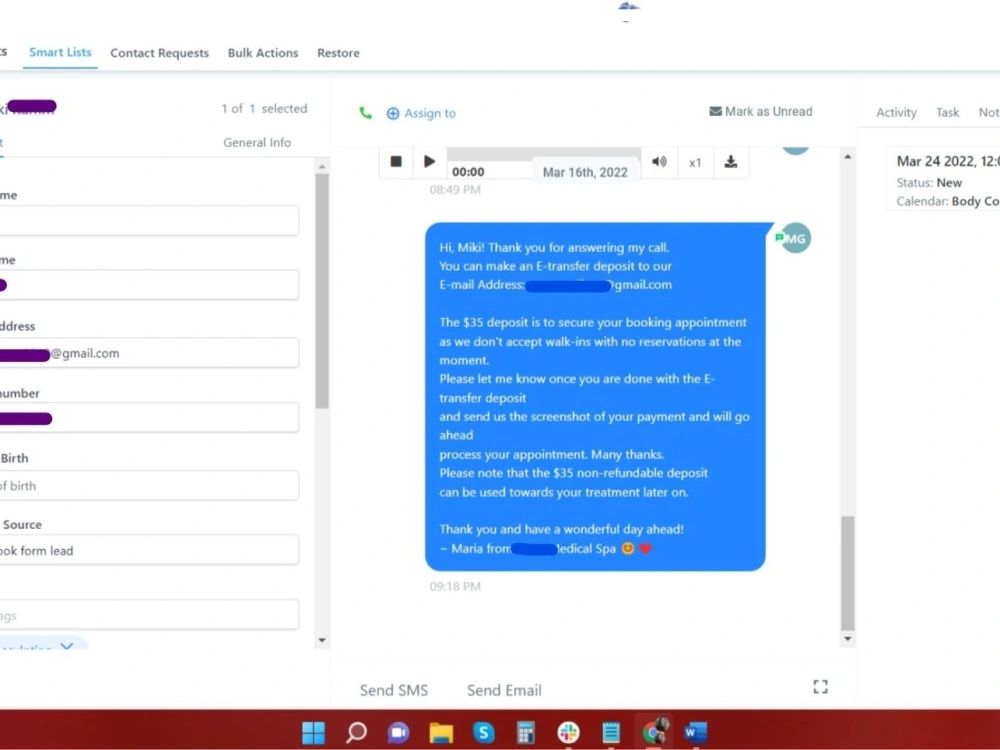This screenshot has height=750, width=1000.
Task: Click the first name field
Action: tap(149, 221)
